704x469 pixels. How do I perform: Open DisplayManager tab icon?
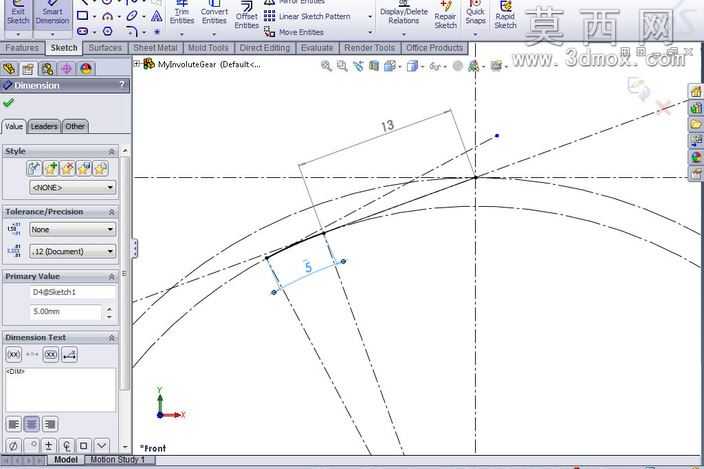click(x=85, y=69)
